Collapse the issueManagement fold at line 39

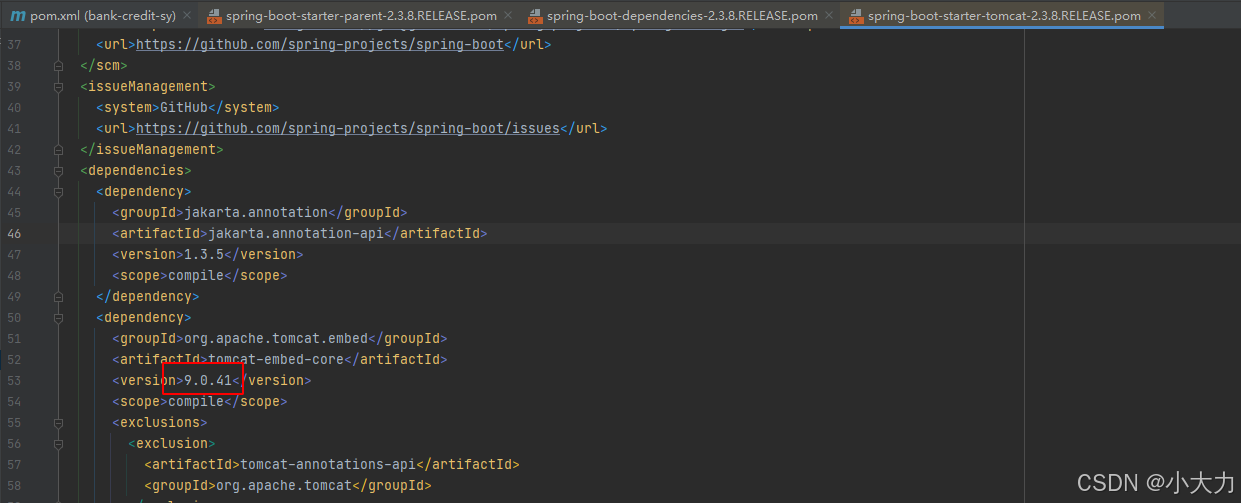tap(59, 87)
